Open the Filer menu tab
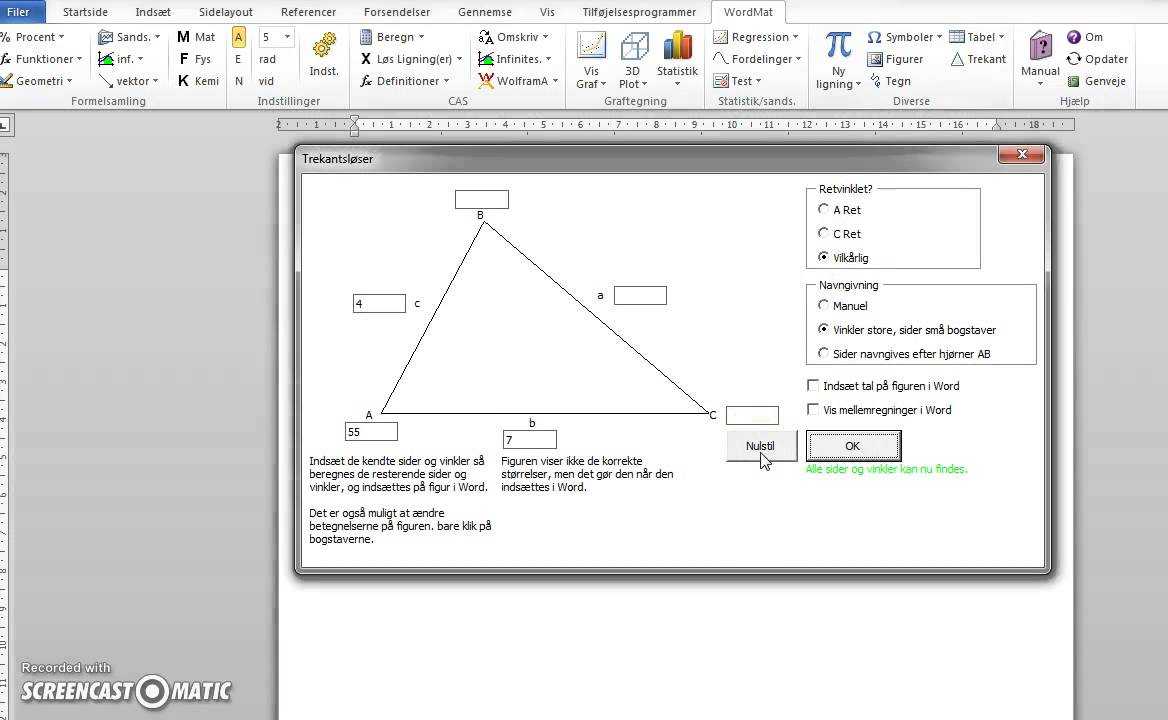Image resolution: width=1168 pixels, height=720 pixels. pyautogui.click(x=18, y=12)
